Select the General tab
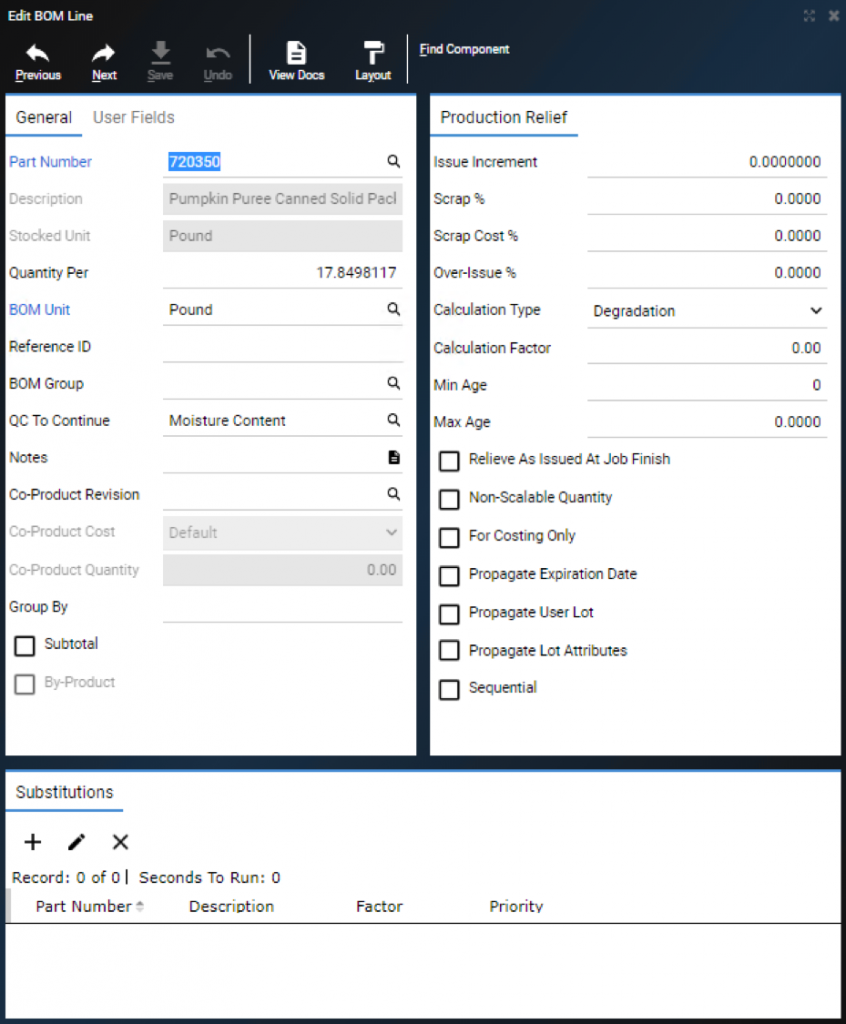 (x=44, y=118)
